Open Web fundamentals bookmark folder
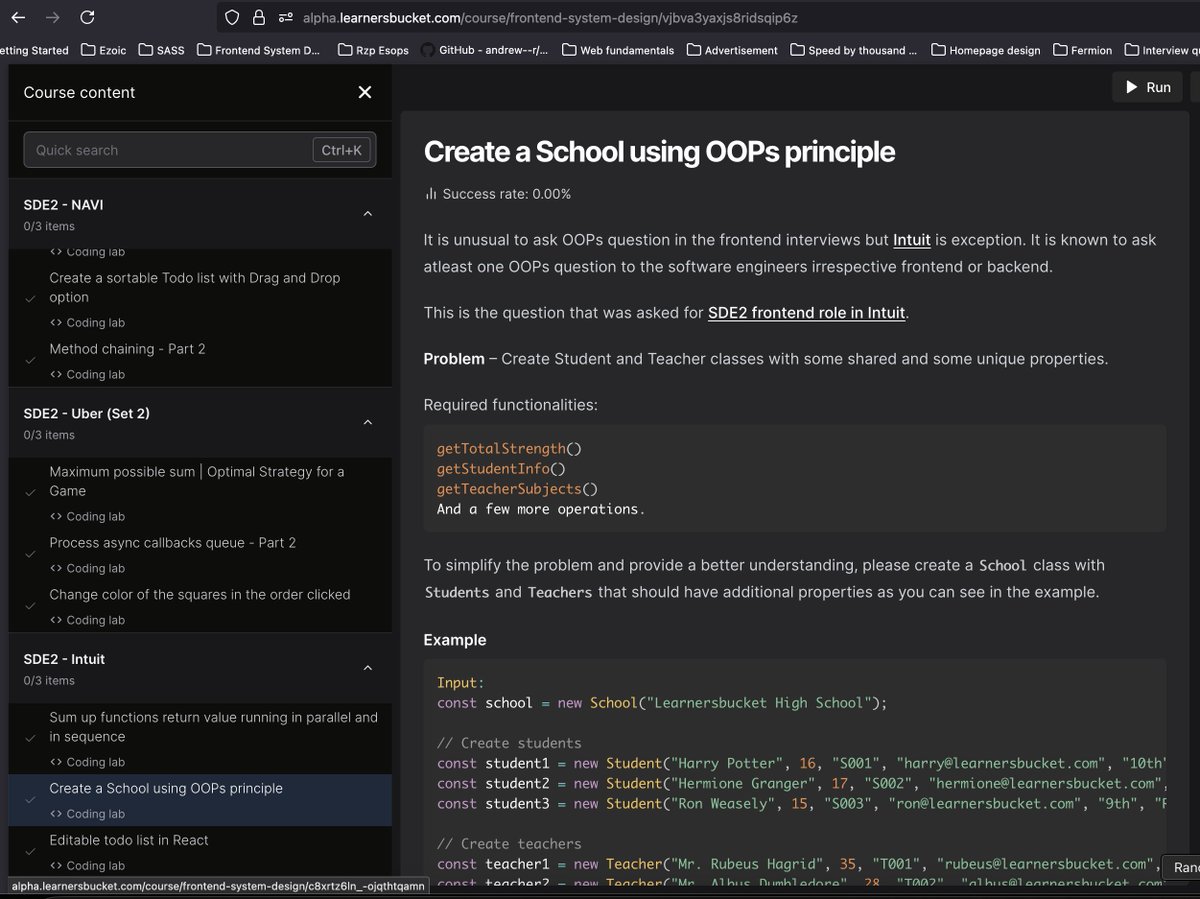 point(618,50)
